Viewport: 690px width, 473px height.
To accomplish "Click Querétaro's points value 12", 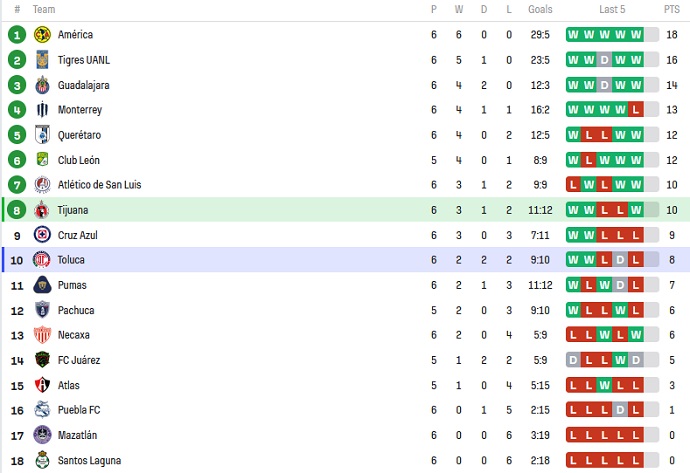I will [672, 135].
